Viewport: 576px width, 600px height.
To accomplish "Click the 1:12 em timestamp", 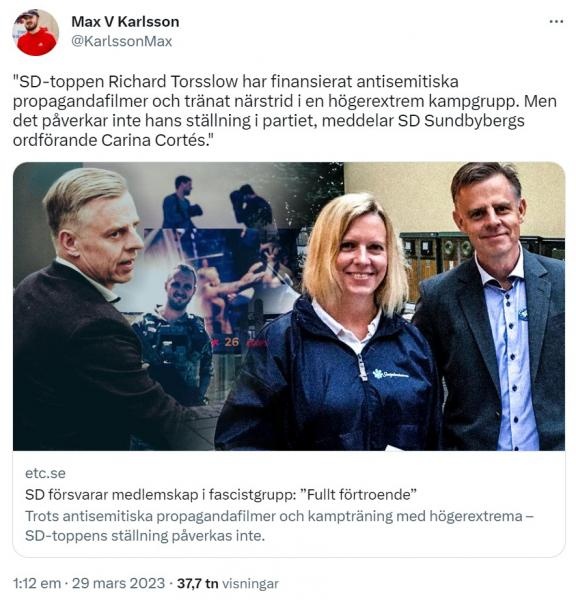I will (37, 584).
